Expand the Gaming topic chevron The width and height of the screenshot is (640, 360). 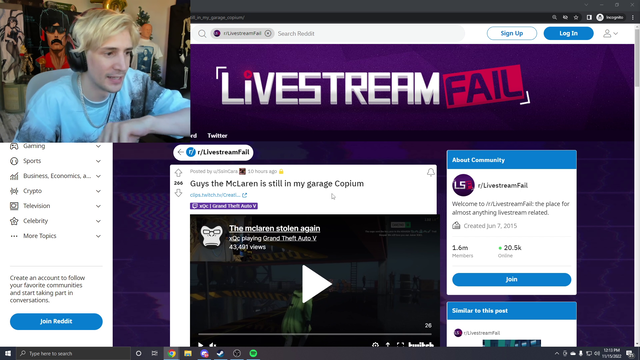98,146
